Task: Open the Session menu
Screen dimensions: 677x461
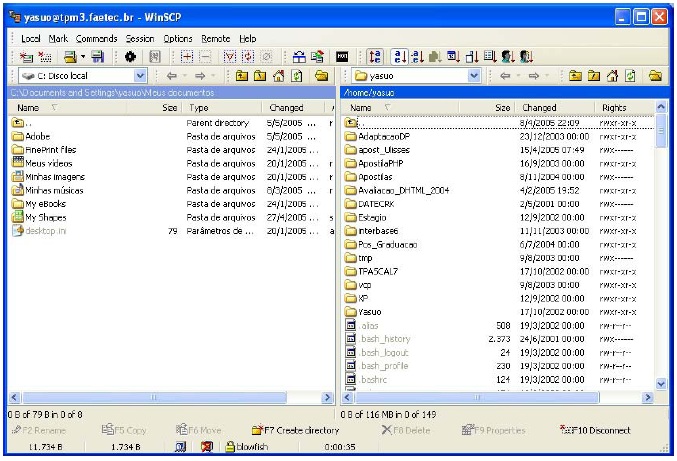Action: (x=140, y=39)
